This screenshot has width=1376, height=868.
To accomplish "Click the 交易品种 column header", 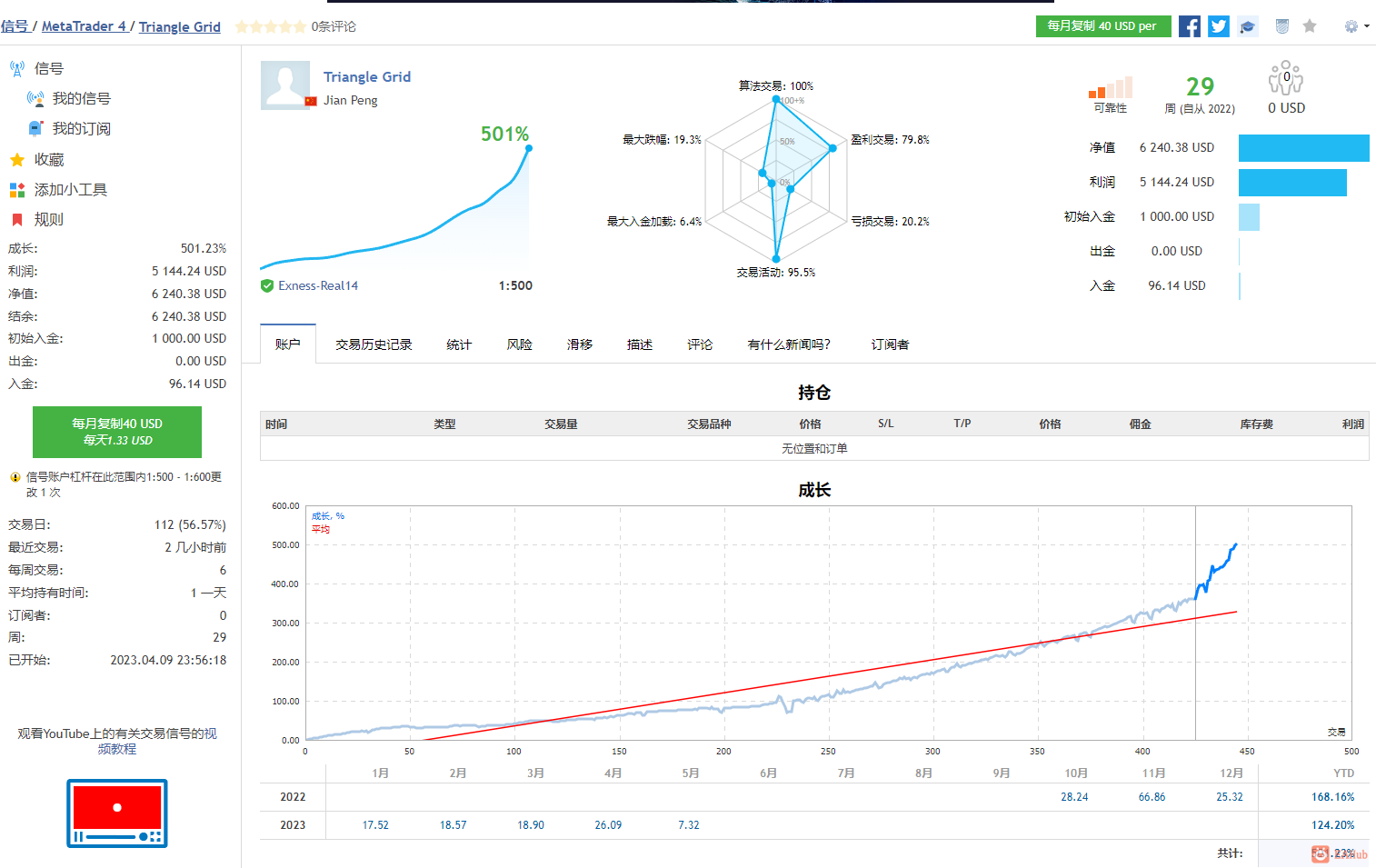I will [710, 424].
